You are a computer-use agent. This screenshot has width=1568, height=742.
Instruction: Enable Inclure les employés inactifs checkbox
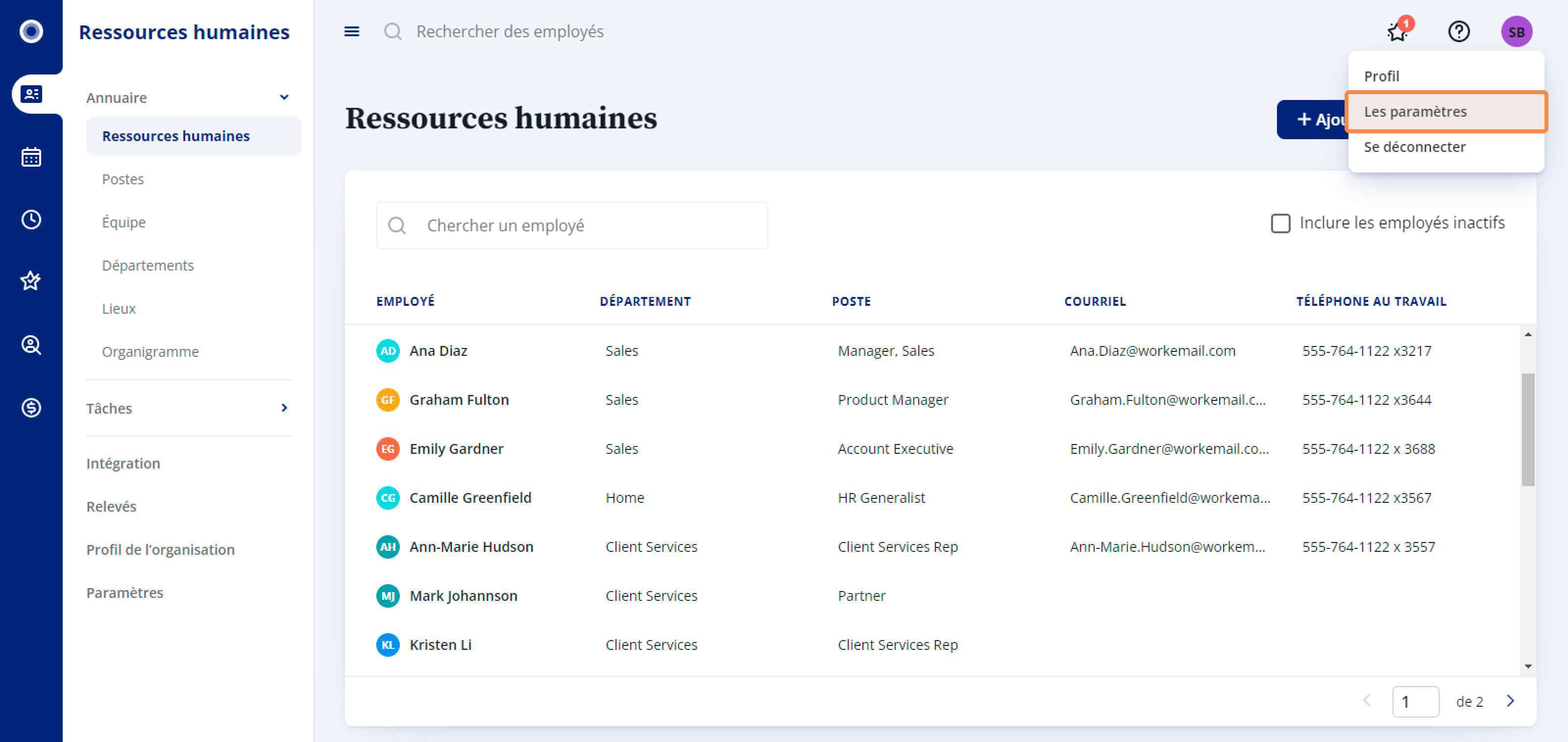1280,223
